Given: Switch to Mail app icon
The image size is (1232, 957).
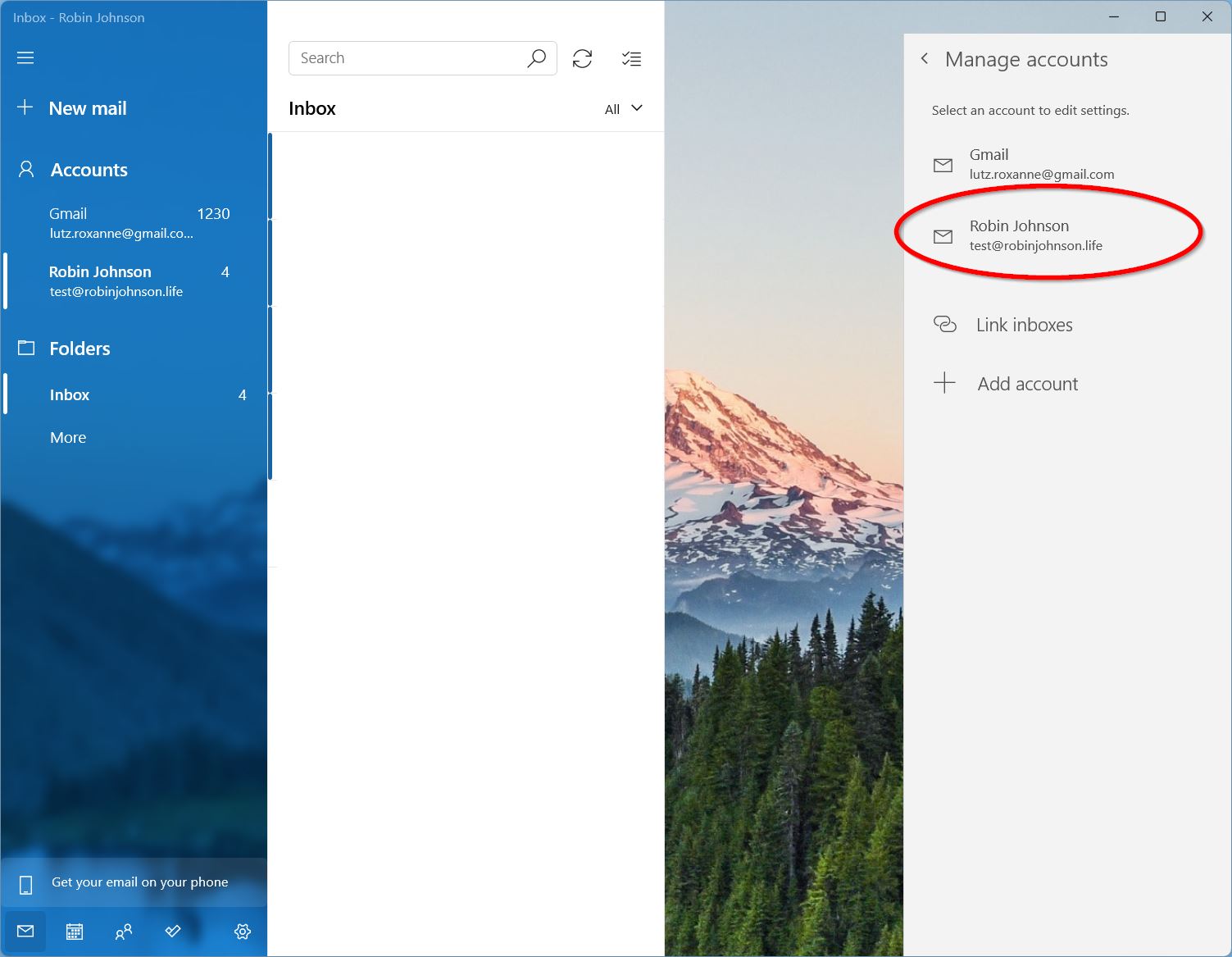Looking at the screenshot, I should tap(25, 932).
